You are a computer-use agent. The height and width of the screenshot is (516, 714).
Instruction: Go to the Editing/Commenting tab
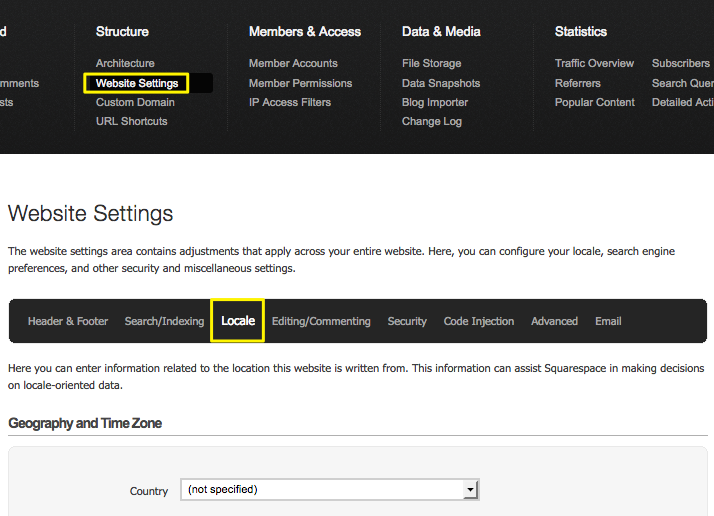click(x=321, y=321)
